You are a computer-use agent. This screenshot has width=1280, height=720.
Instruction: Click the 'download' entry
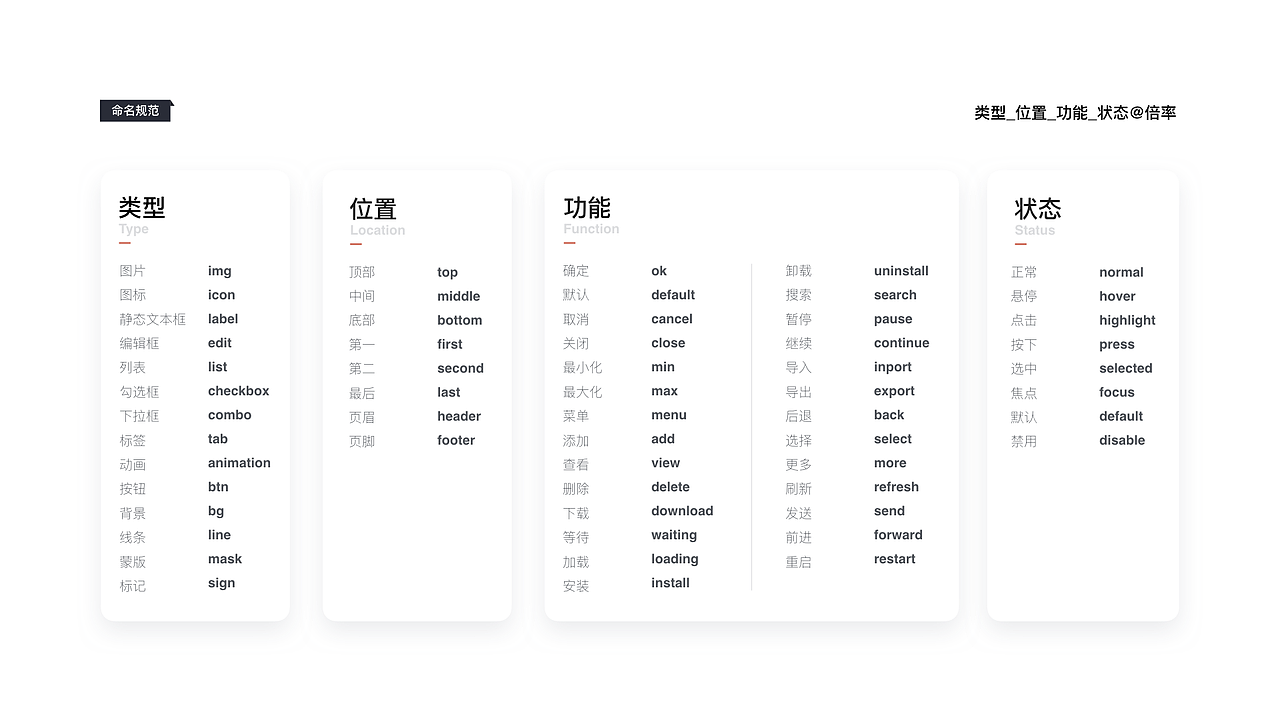[x=682, y=511]
